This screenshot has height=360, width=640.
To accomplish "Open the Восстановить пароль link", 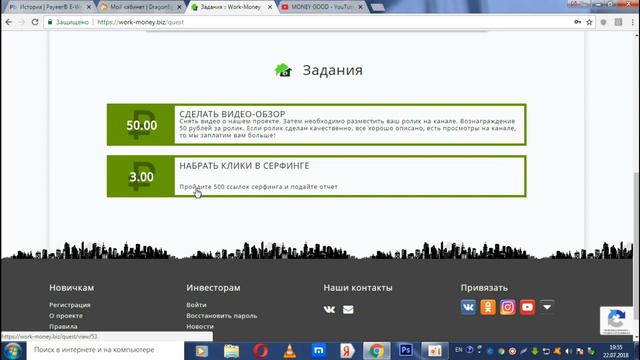I will [x=222, y=316].
